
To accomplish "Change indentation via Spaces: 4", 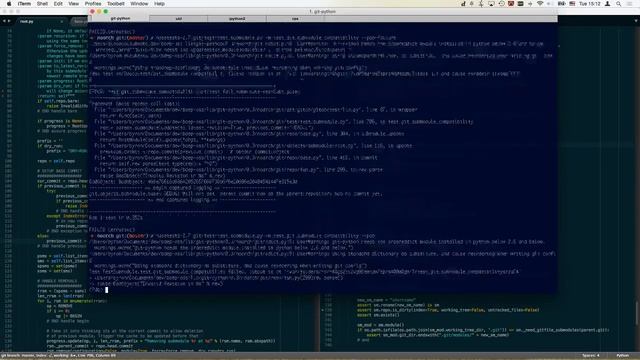I will [591, 356].
